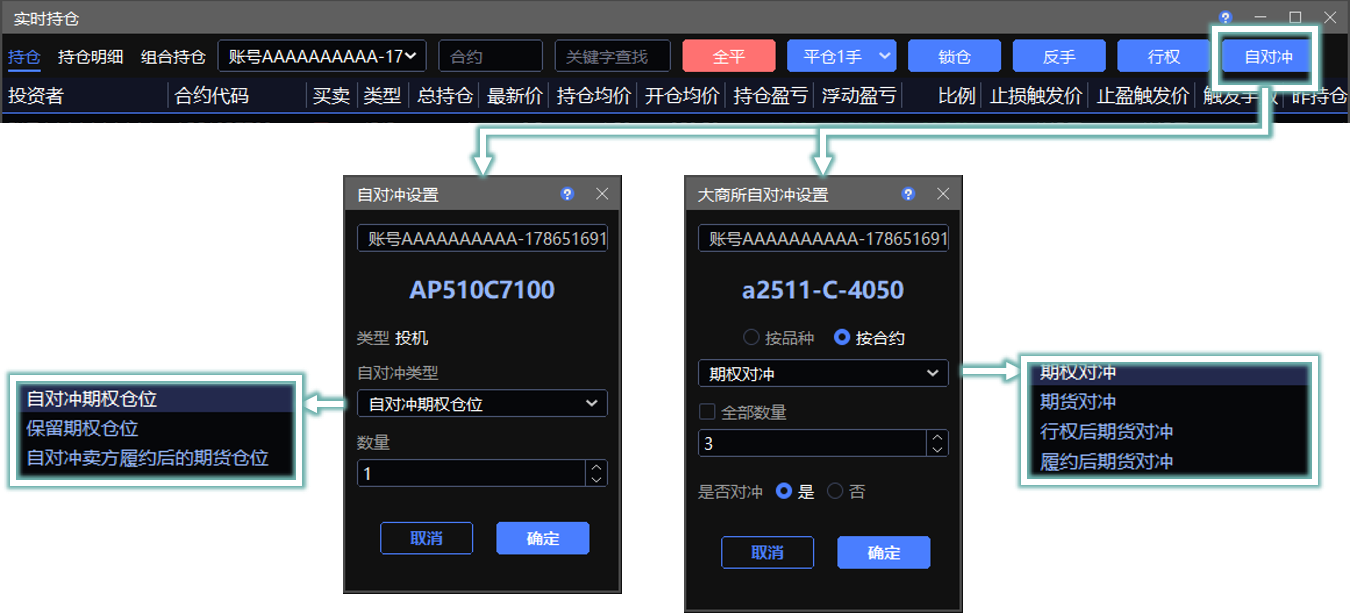Click the 反手 button
The image size is (1350, 613).
[x=1059, y=56]
